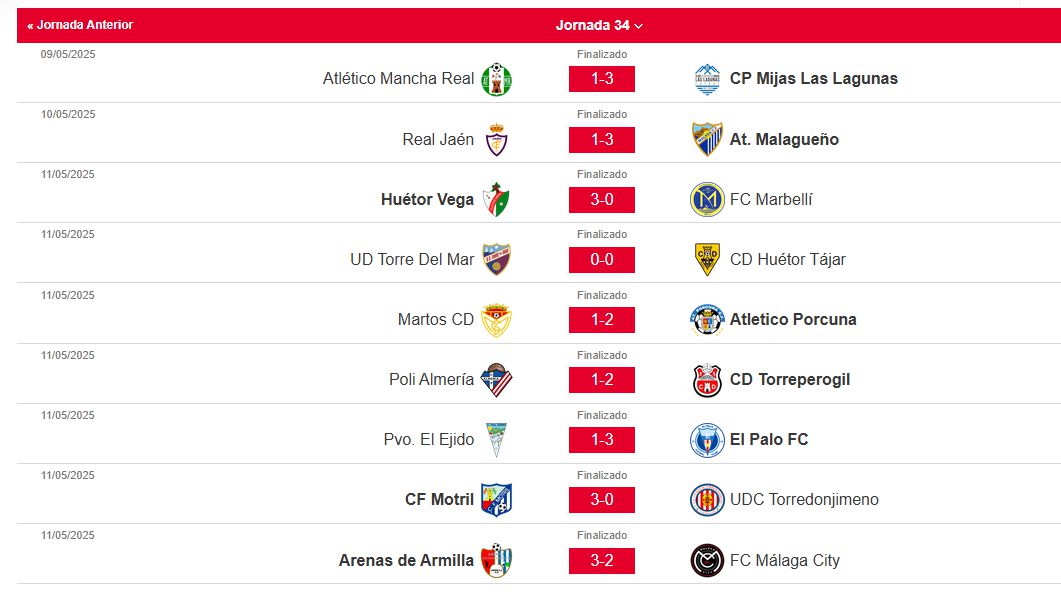Select the Martos CD badge
This screenshot has width=1061, height=600.
[x=496, y=320]
